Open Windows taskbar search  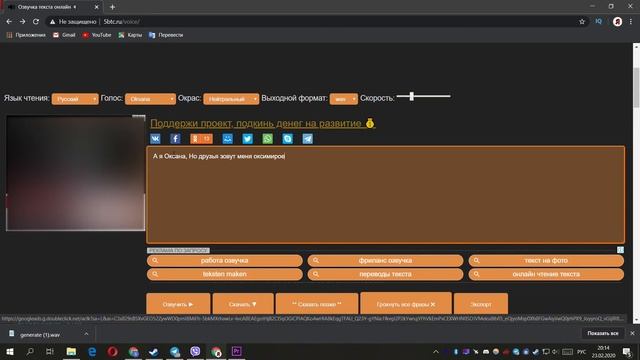click(30, 351)
